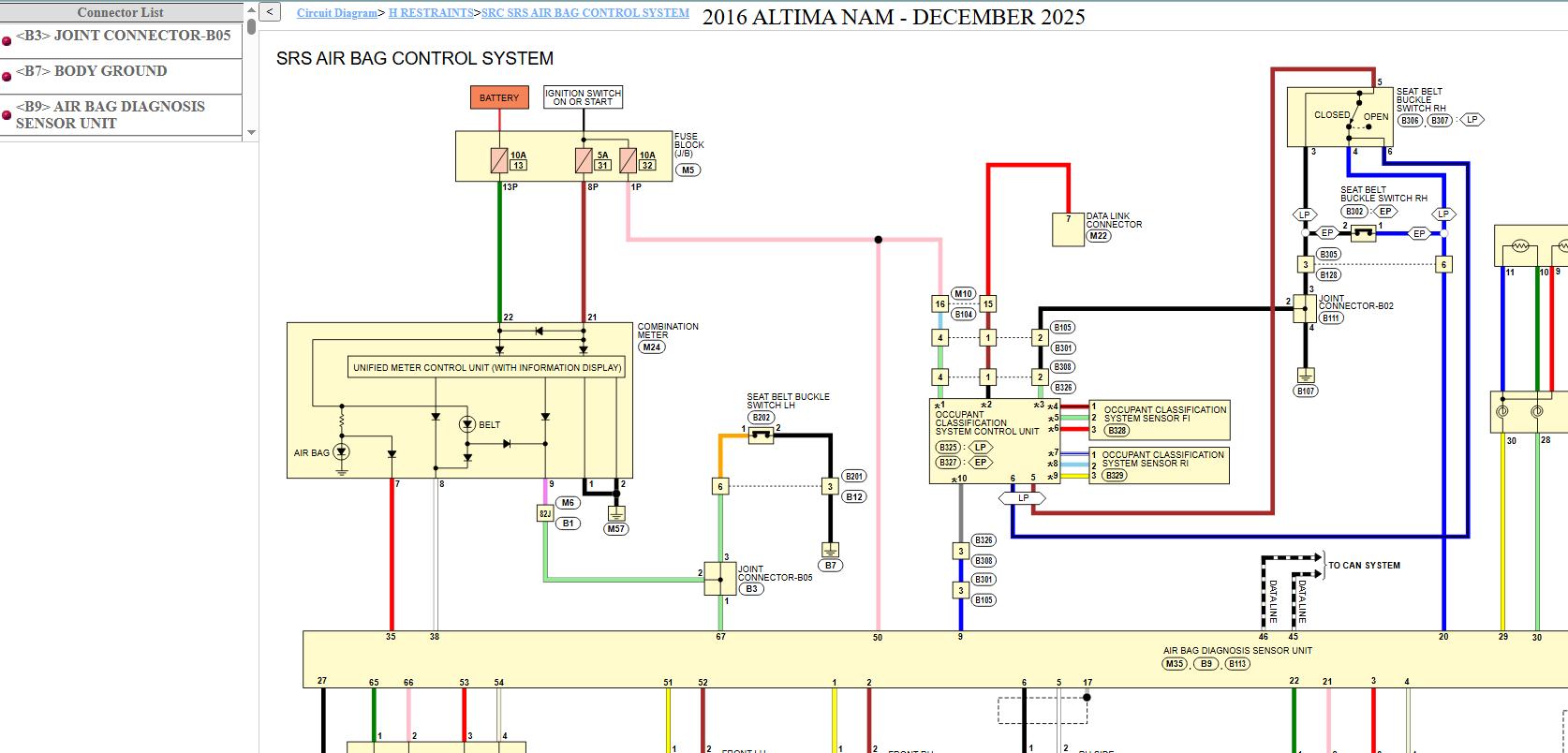The width and height of the screenshot is (1568, 753).
Task: Click the red bullet beside B3 JOINT CONNECTOR-B05
Action: click(x=7, y=40)
